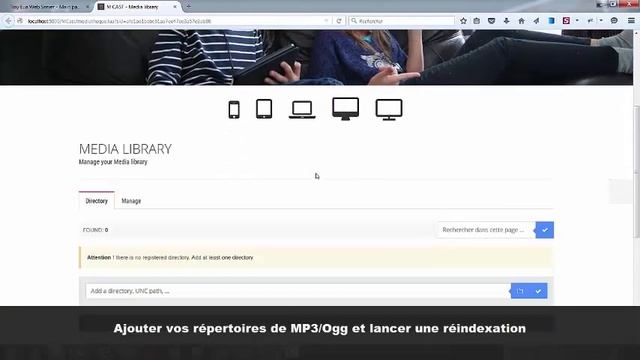Open the bookmarks list icon

tap(477, 20)
